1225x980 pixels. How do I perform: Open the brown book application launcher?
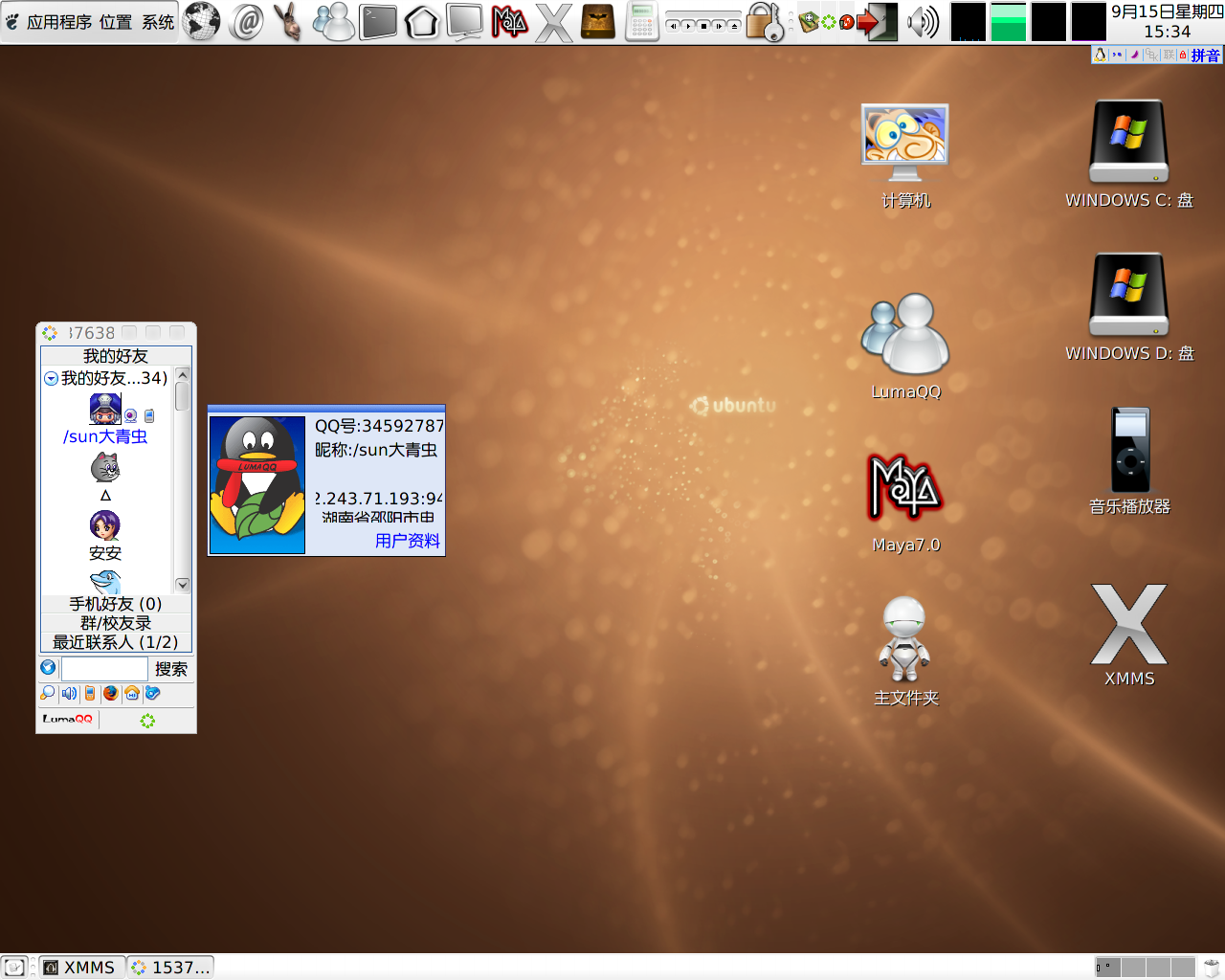point(598,21)
